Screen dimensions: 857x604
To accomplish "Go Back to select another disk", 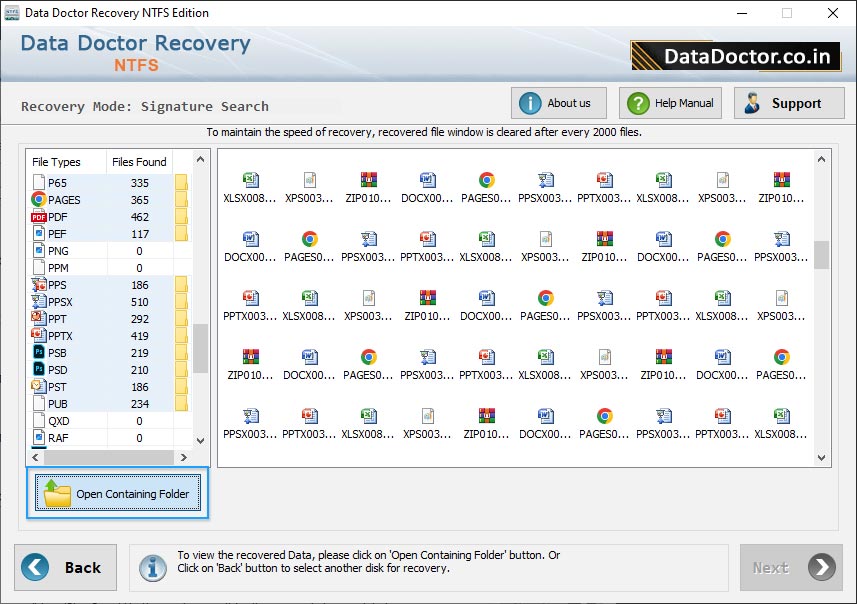I will [65, 567].
